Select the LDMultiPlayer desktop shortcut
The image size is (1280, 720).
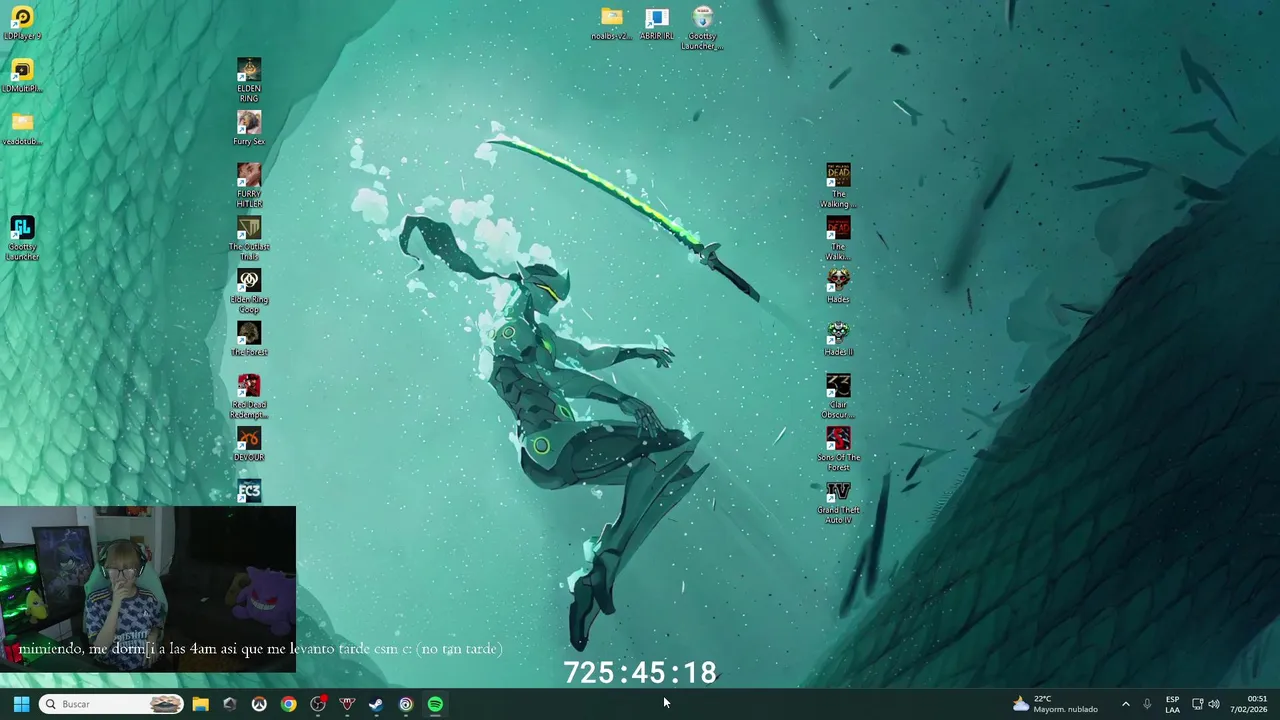coord(22,76)
